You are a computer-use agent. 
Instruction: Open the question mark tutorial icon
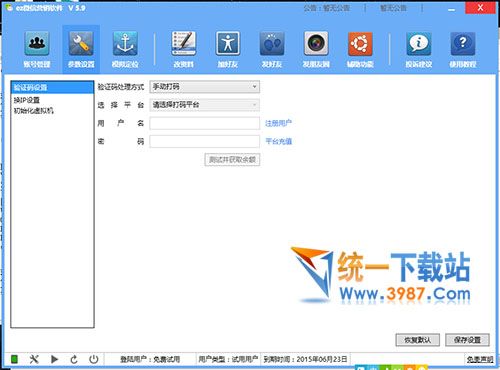click(x=463, y=44)
